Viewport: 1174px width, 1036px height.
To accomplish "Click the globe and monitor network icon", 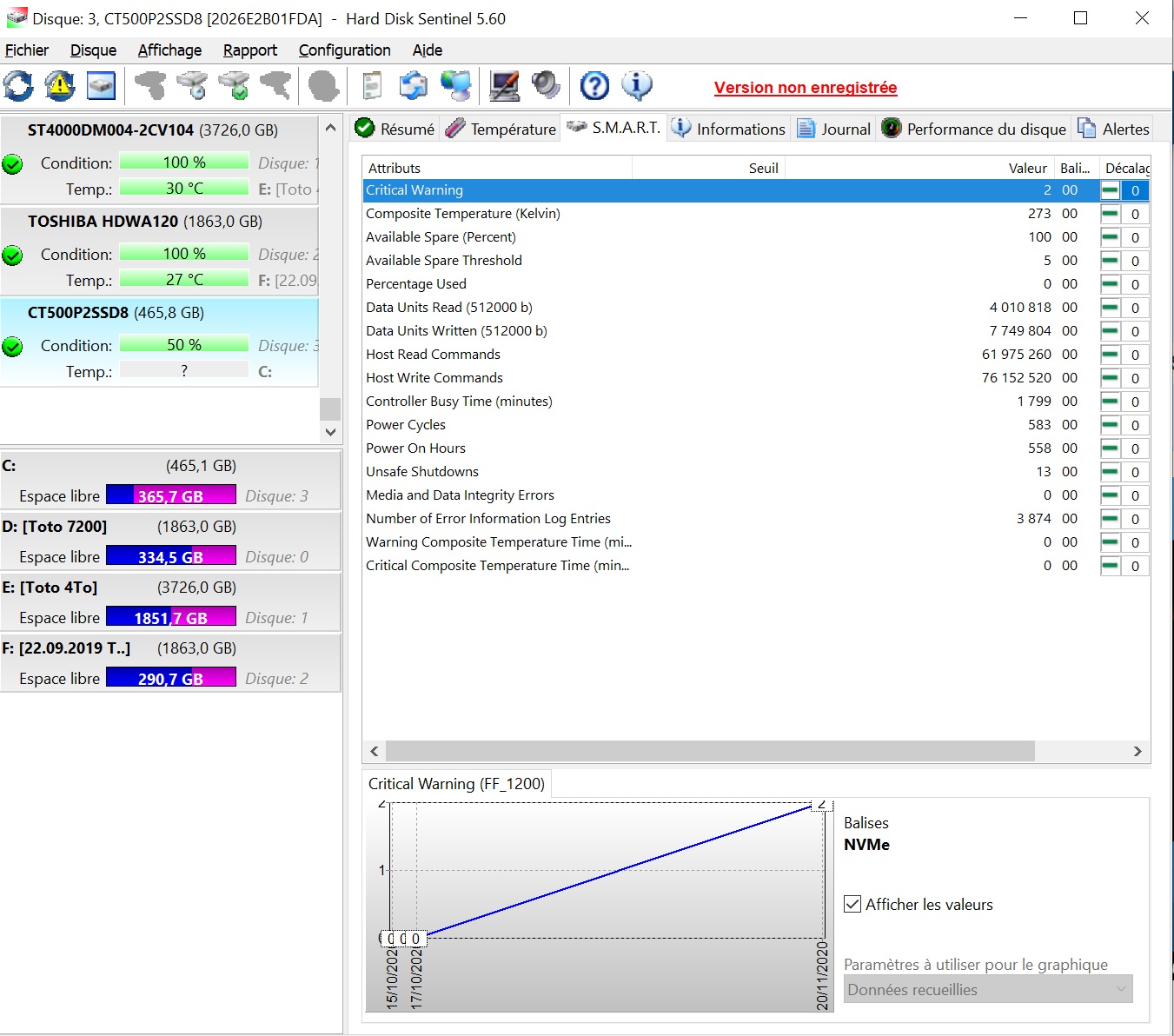I will pos(456,86).
